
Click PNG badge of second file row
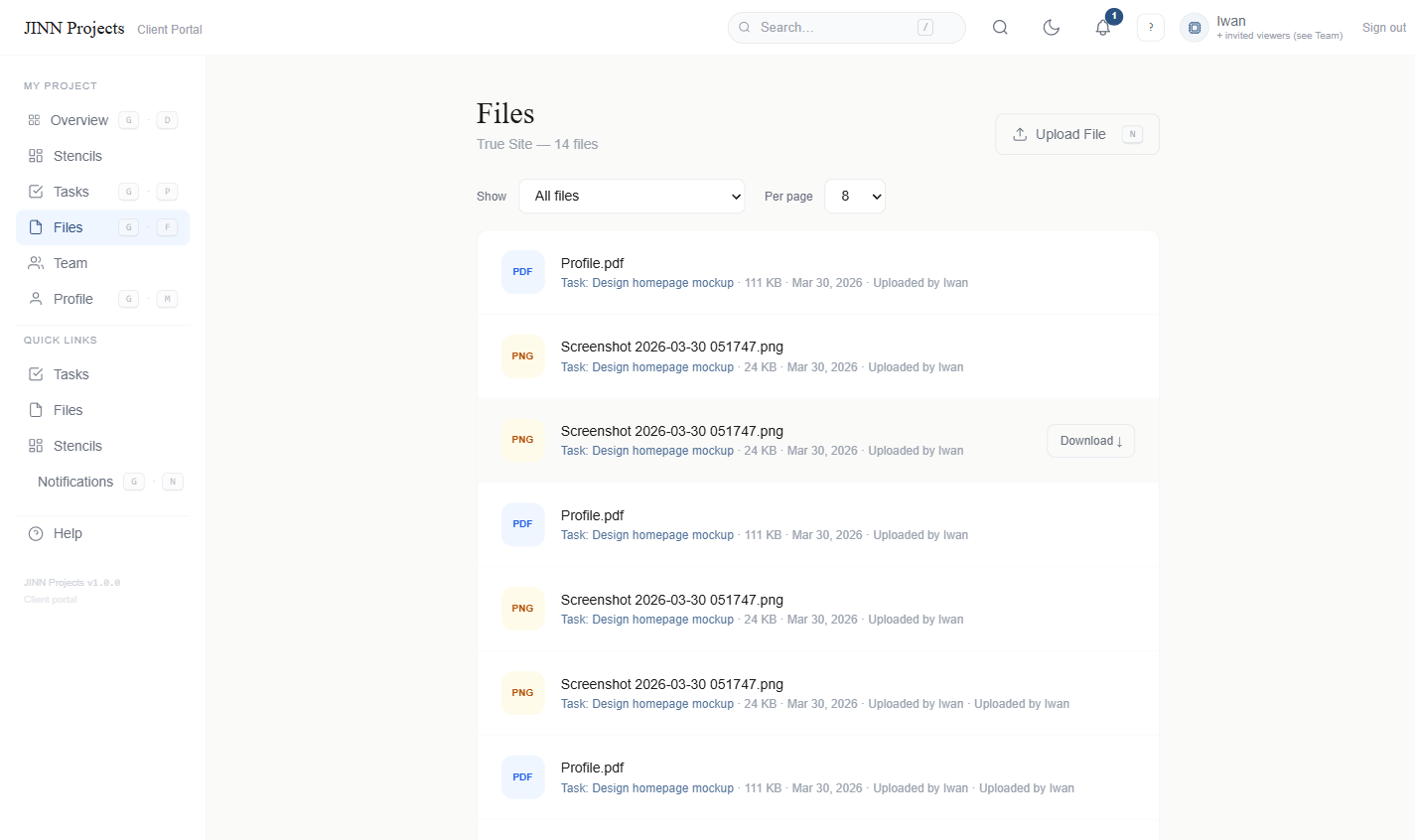[523, 356]
